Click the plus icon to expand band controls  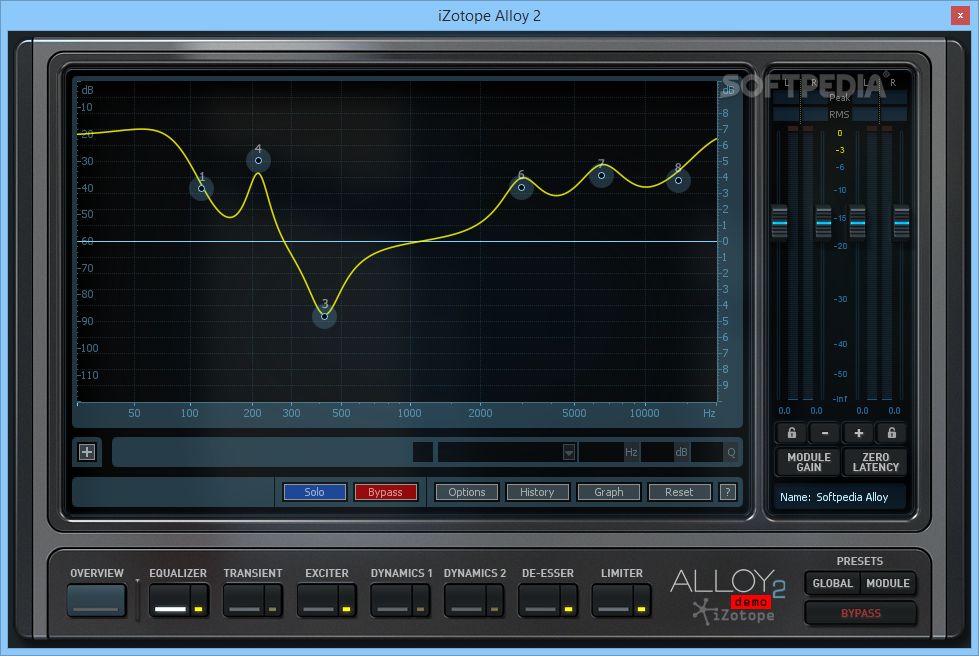click(x=87, y=452)
